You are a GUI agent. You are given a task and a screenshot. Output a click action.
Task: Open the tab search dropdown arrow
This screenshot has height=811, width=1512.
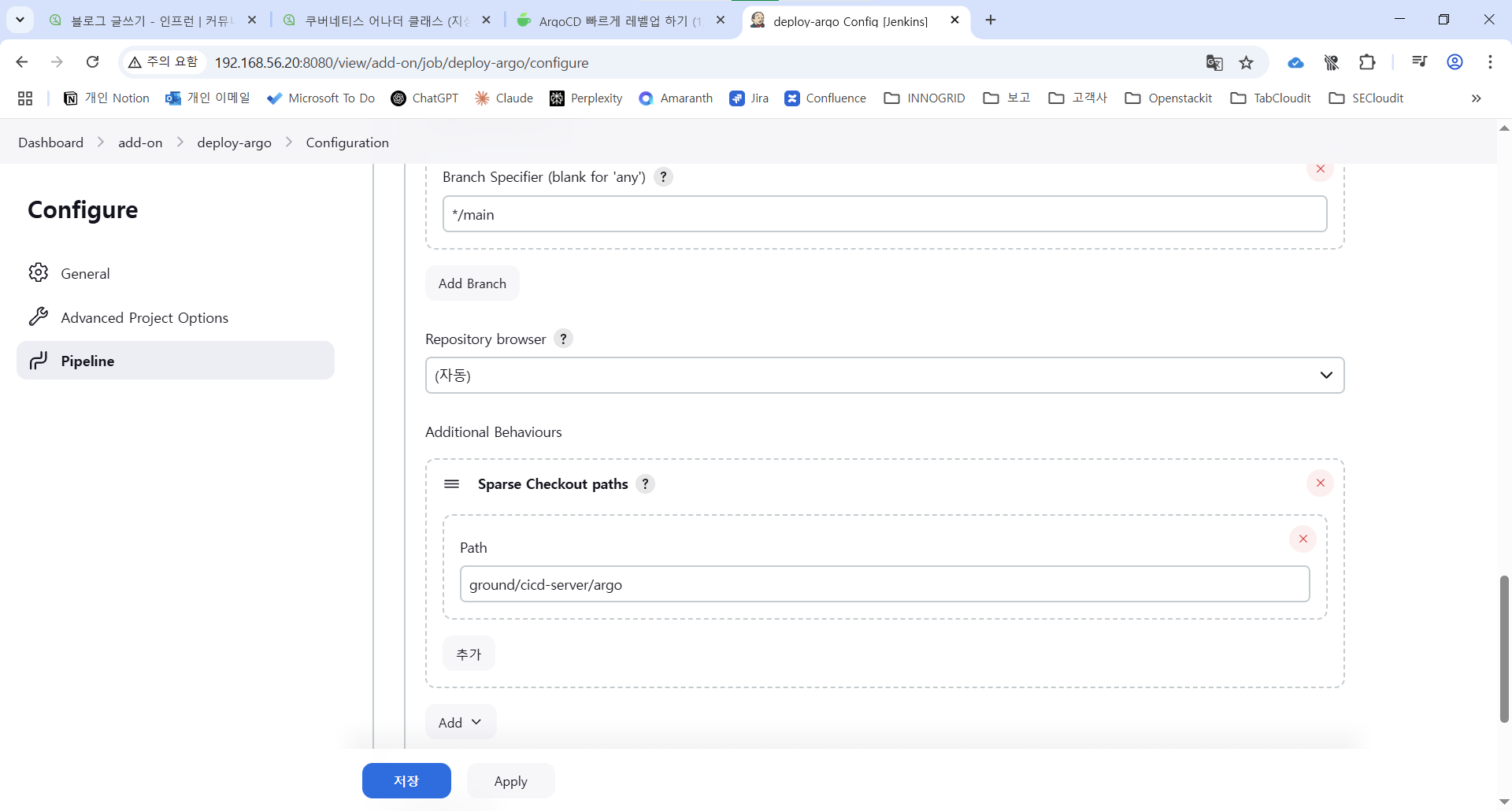click(20, 20)
